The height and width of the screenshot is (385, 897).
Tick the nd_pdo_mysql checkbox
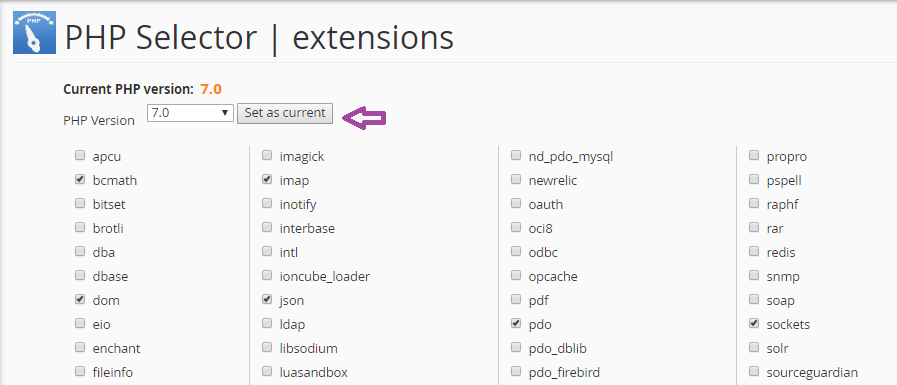coord(516,155)
